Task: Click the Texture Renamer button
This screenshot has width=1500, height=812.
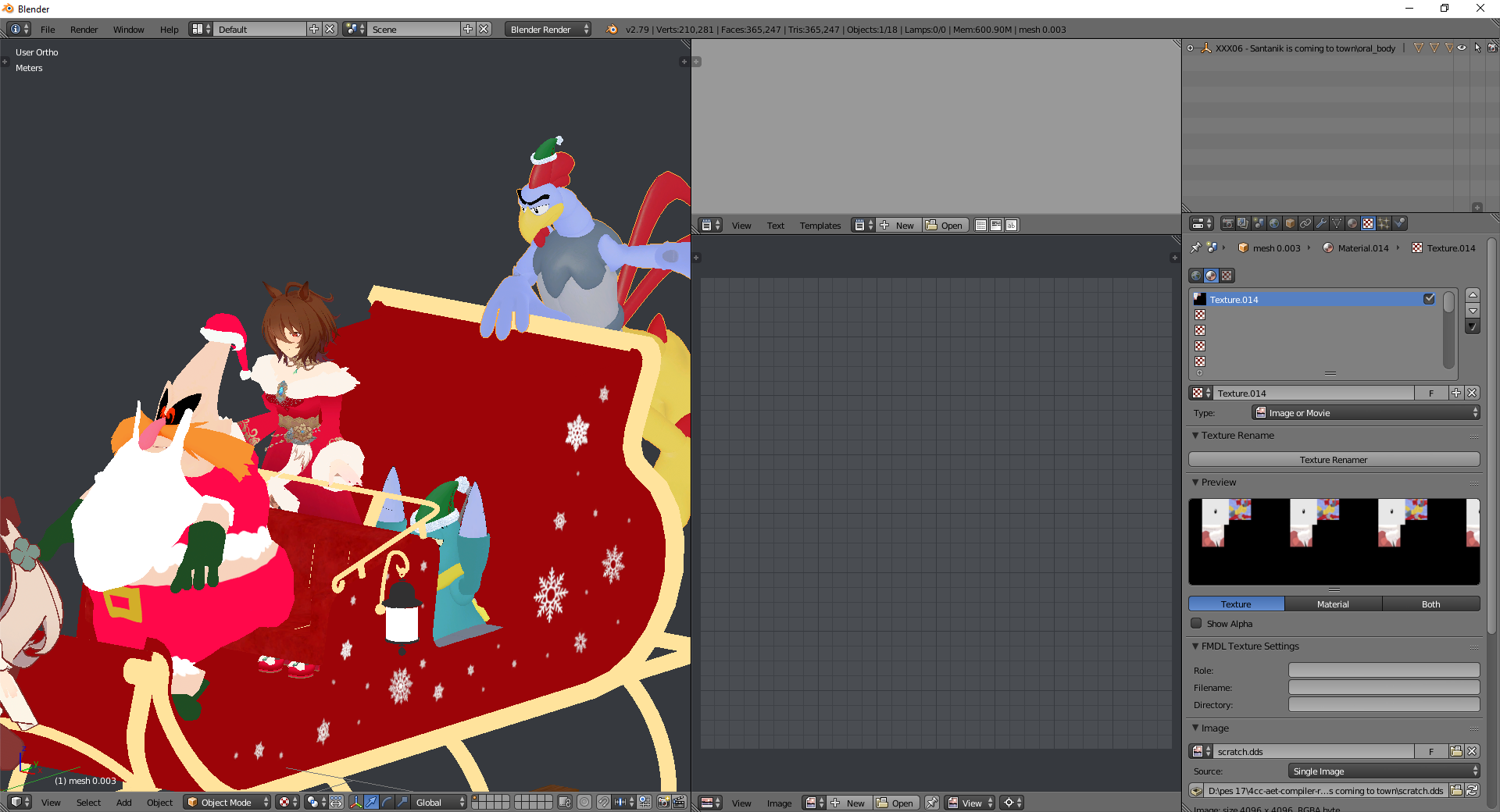Action: coord(1334,459)
